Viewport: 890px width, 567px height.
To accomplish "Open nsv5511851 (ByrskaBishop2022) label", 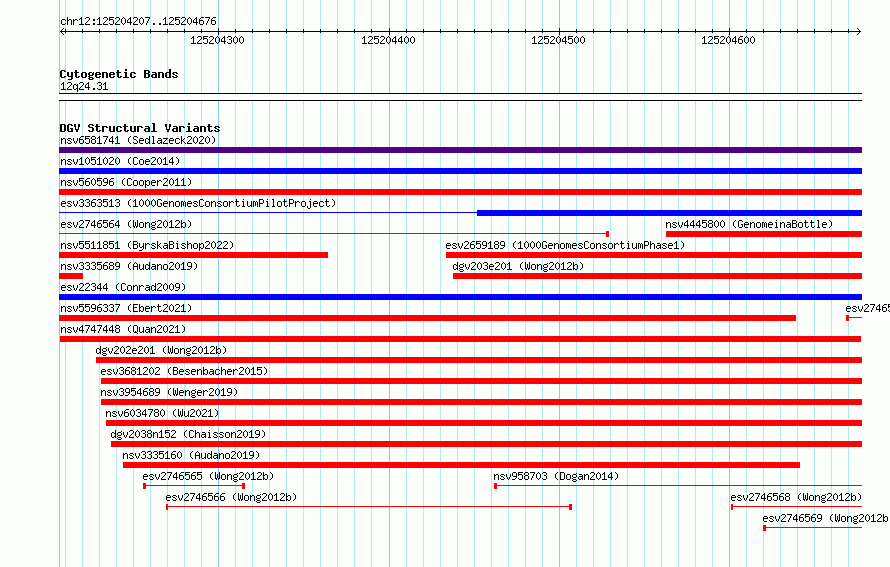I will pyautogui.click(x=147, y=245).
